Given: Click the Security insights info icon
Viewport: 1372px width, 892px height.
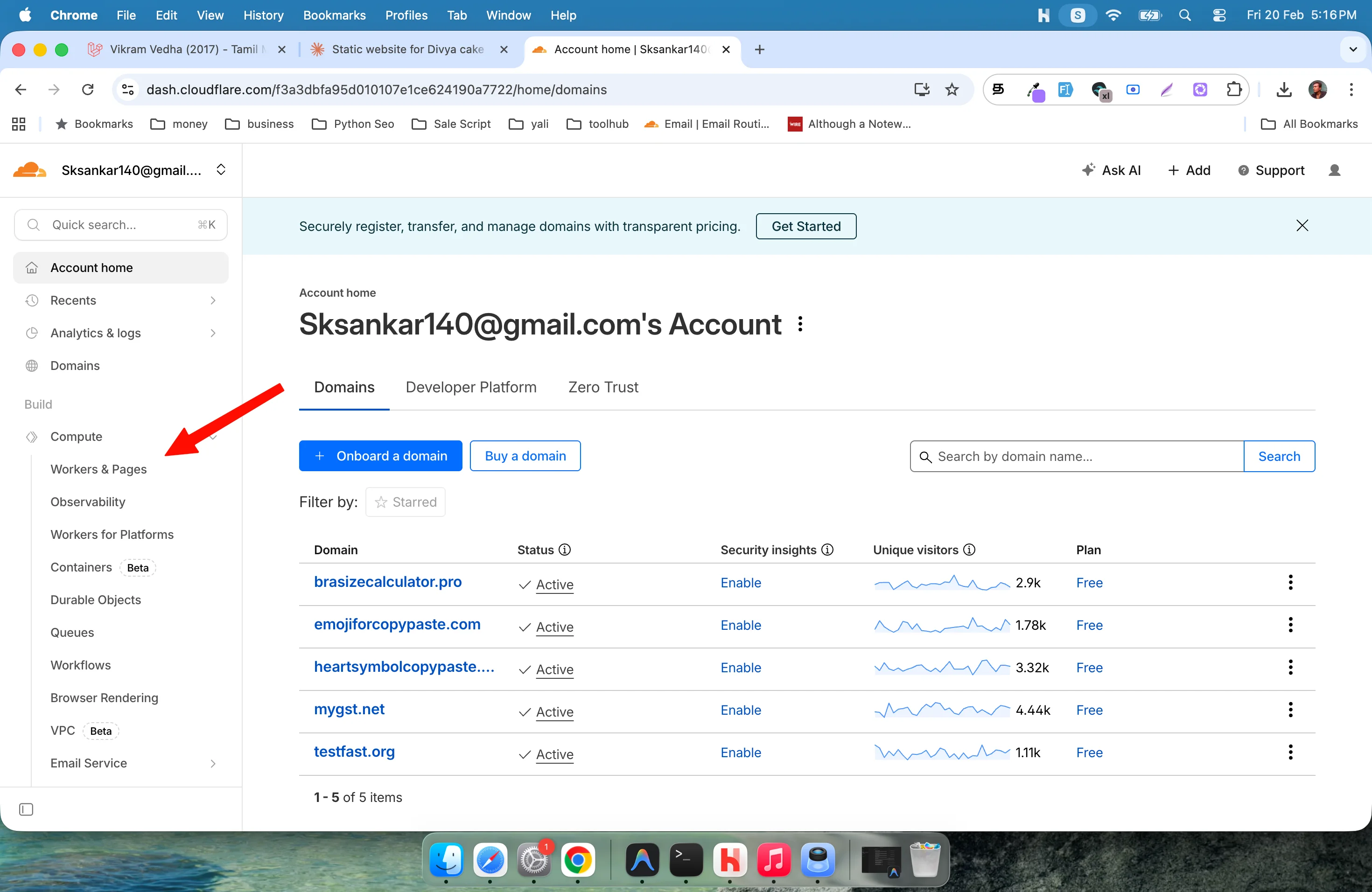Looking at the screenshot, I should click(x=827, y=550).
